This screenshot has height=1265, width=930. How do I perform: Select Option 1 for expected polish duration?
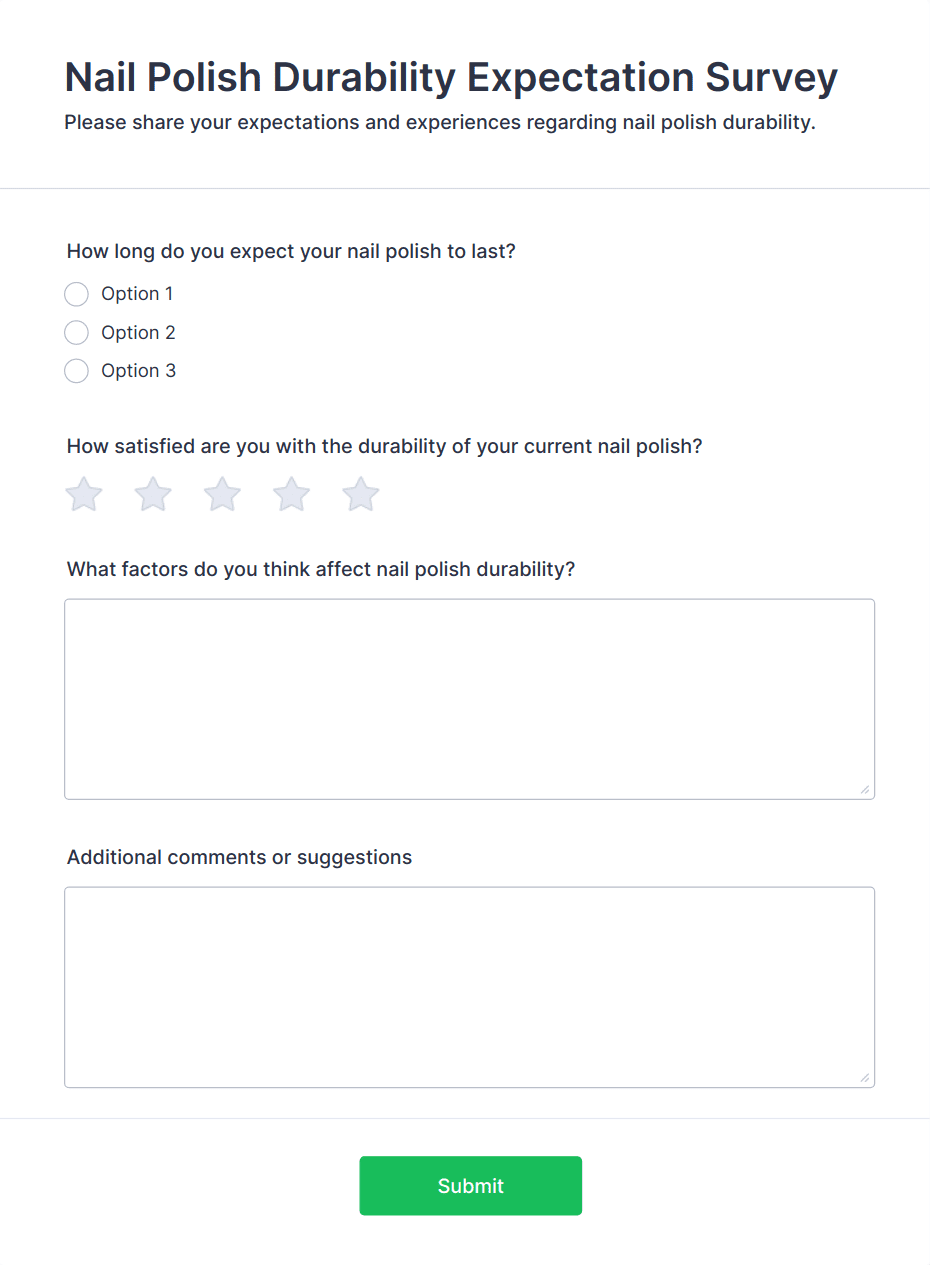pyautogui.click(x=76, y=293)
